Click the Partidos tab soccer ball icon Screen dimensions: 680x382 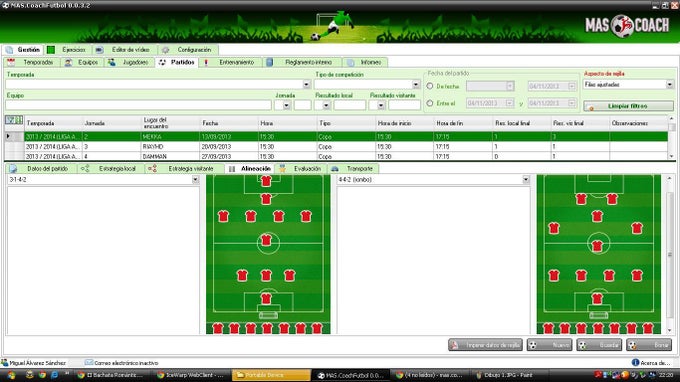(162, 62)
